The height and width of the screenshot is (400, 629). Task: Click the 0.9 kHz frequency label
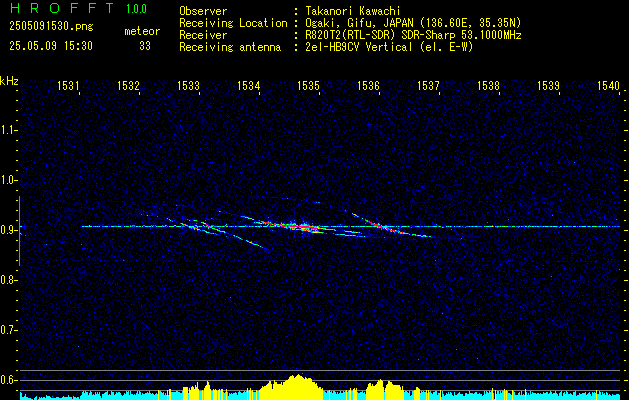point(7,230)
